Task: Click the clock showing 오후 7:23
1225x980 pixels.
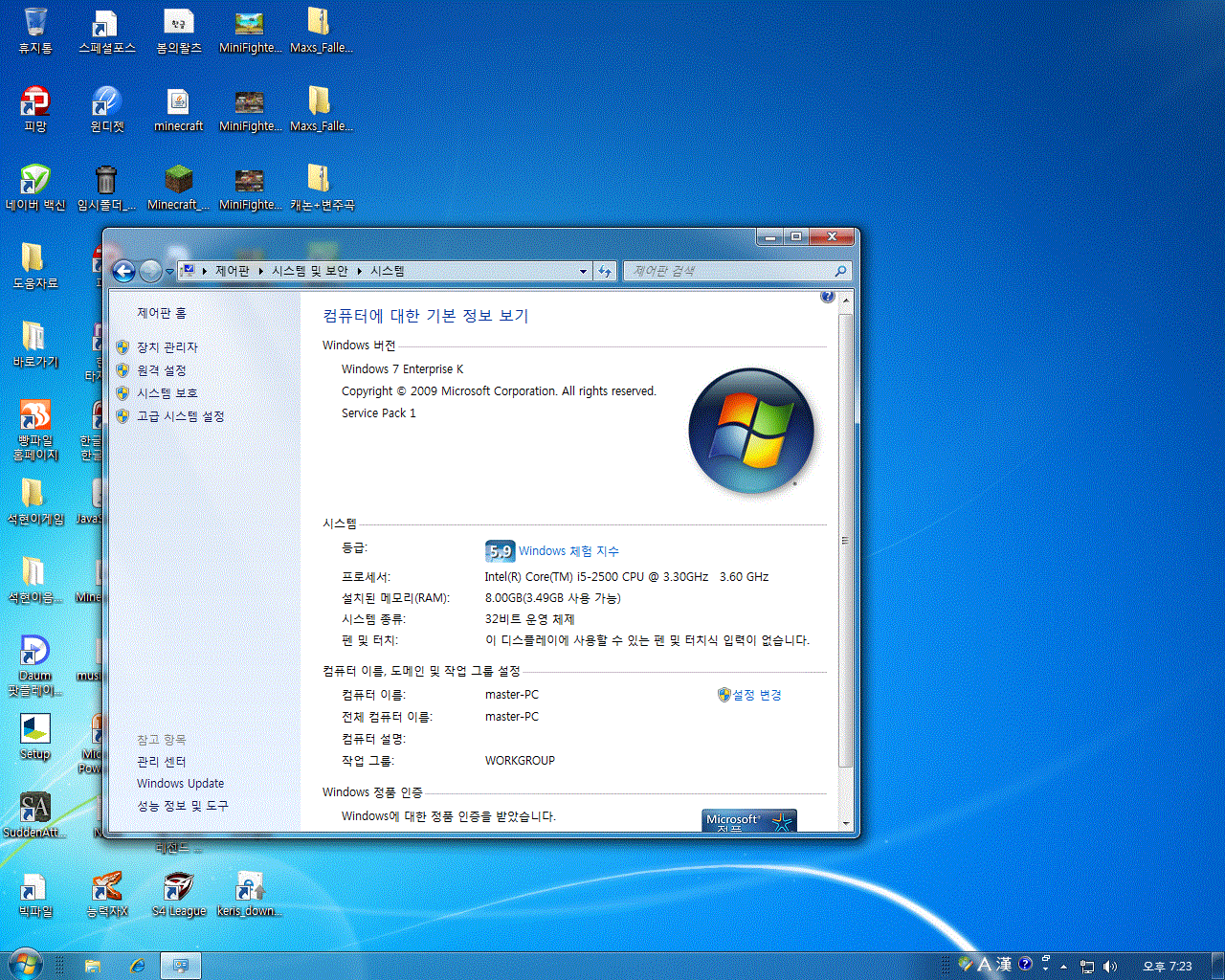Action: [x=1168, y=967]
